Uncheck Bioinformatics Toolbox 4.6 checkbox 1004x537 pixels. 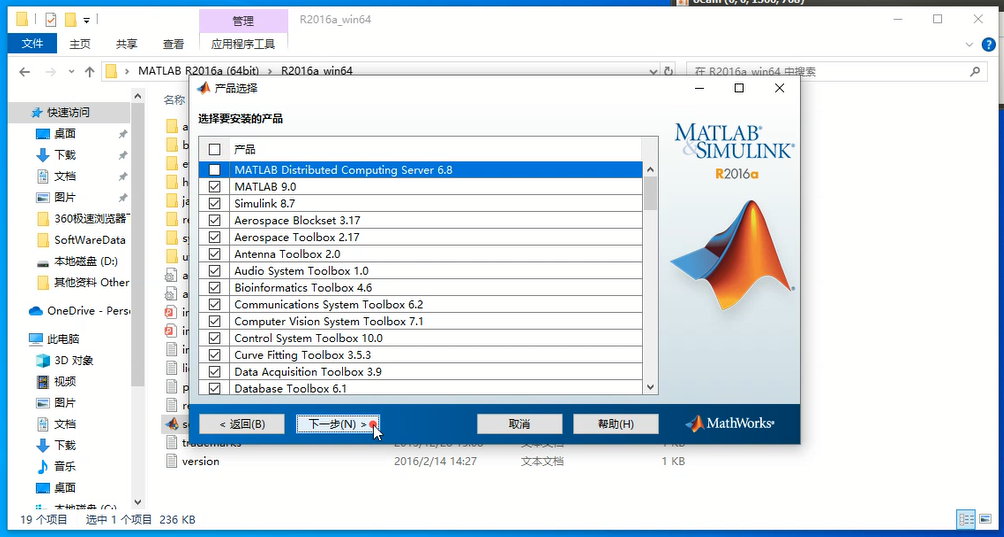click(215, 288)
